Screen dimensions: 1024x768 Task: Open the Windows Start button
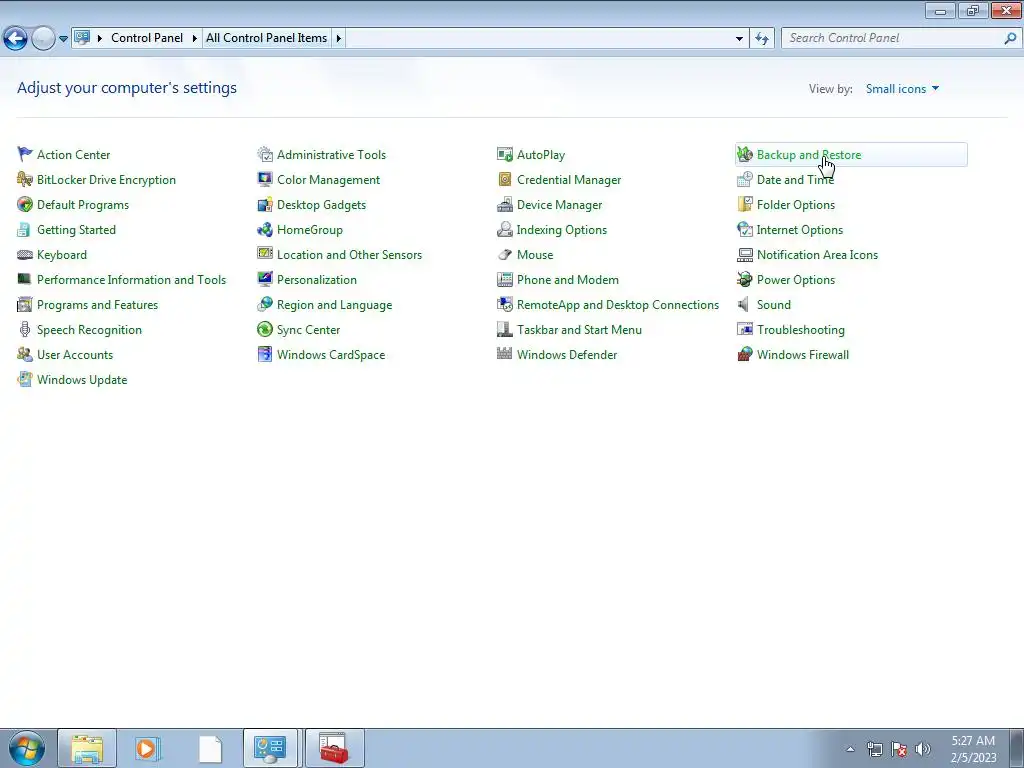(26, 748)
